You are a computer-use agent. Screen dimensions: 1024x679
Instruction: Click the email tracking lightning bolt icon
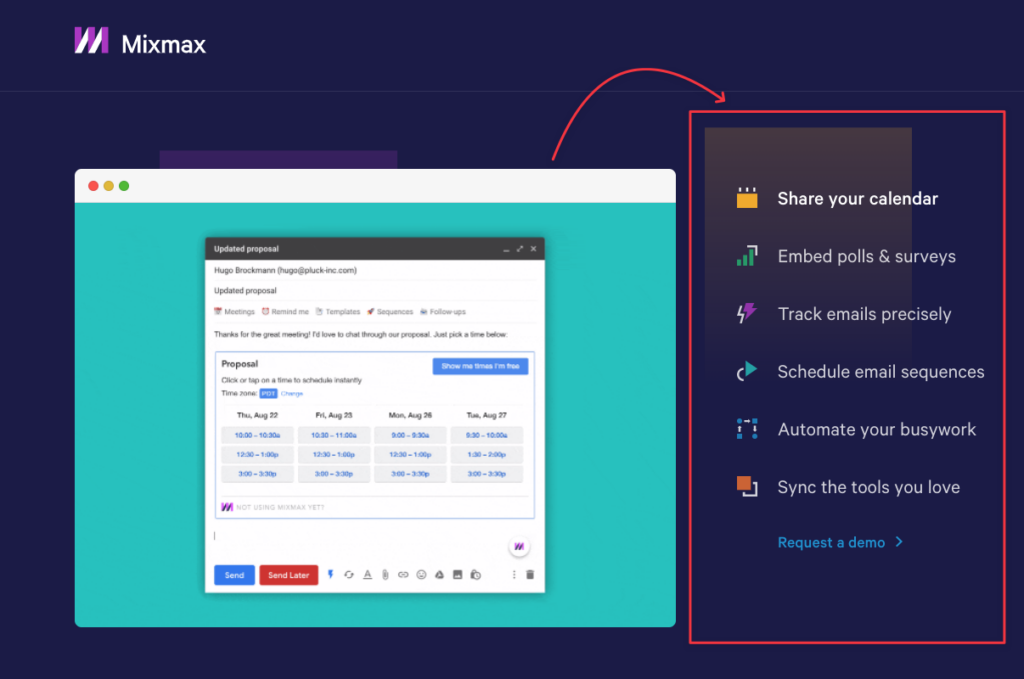(330, 575)
